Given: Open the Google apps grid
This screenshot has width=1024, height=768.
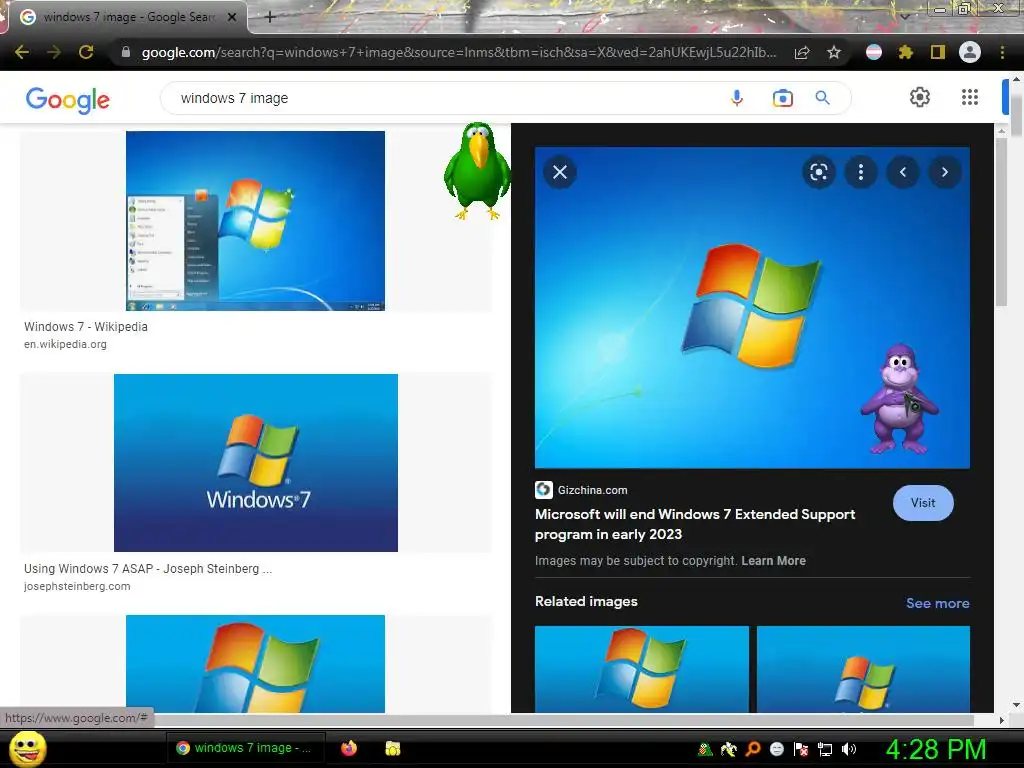Looking at the screenshot, I should pyautogui.click(x=970, y=97).
